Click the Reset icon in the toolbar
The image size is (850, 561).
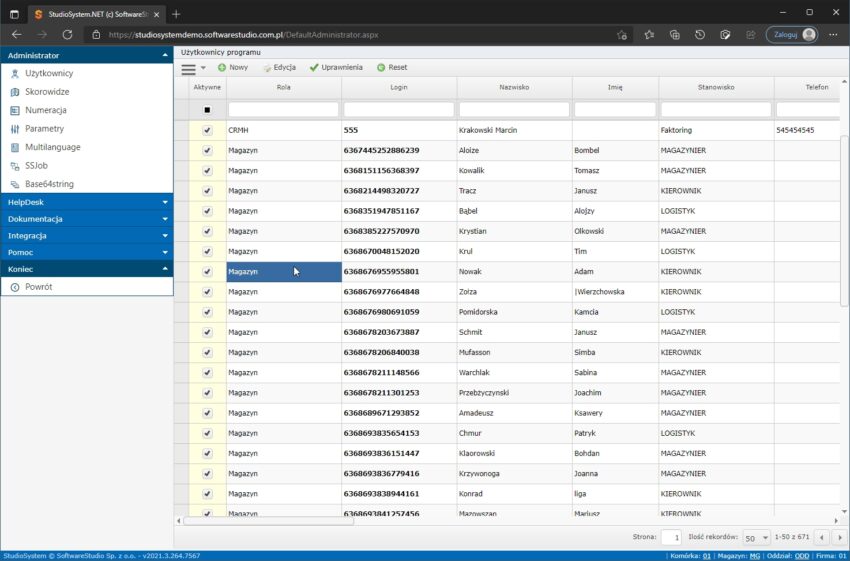[x=381, y=68]
